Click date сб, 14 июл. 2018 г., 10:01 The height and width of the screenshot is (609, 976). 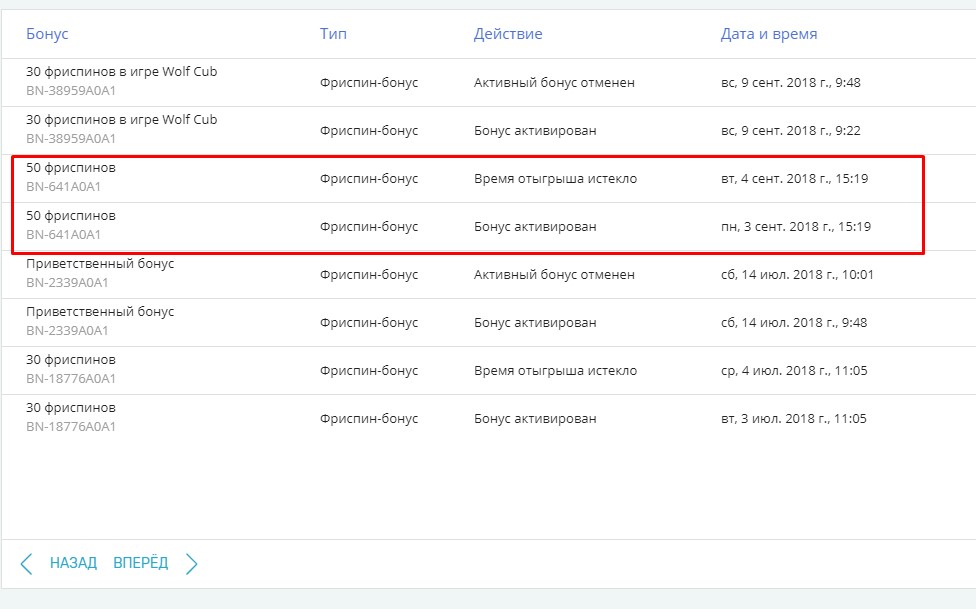coord(797,275)
